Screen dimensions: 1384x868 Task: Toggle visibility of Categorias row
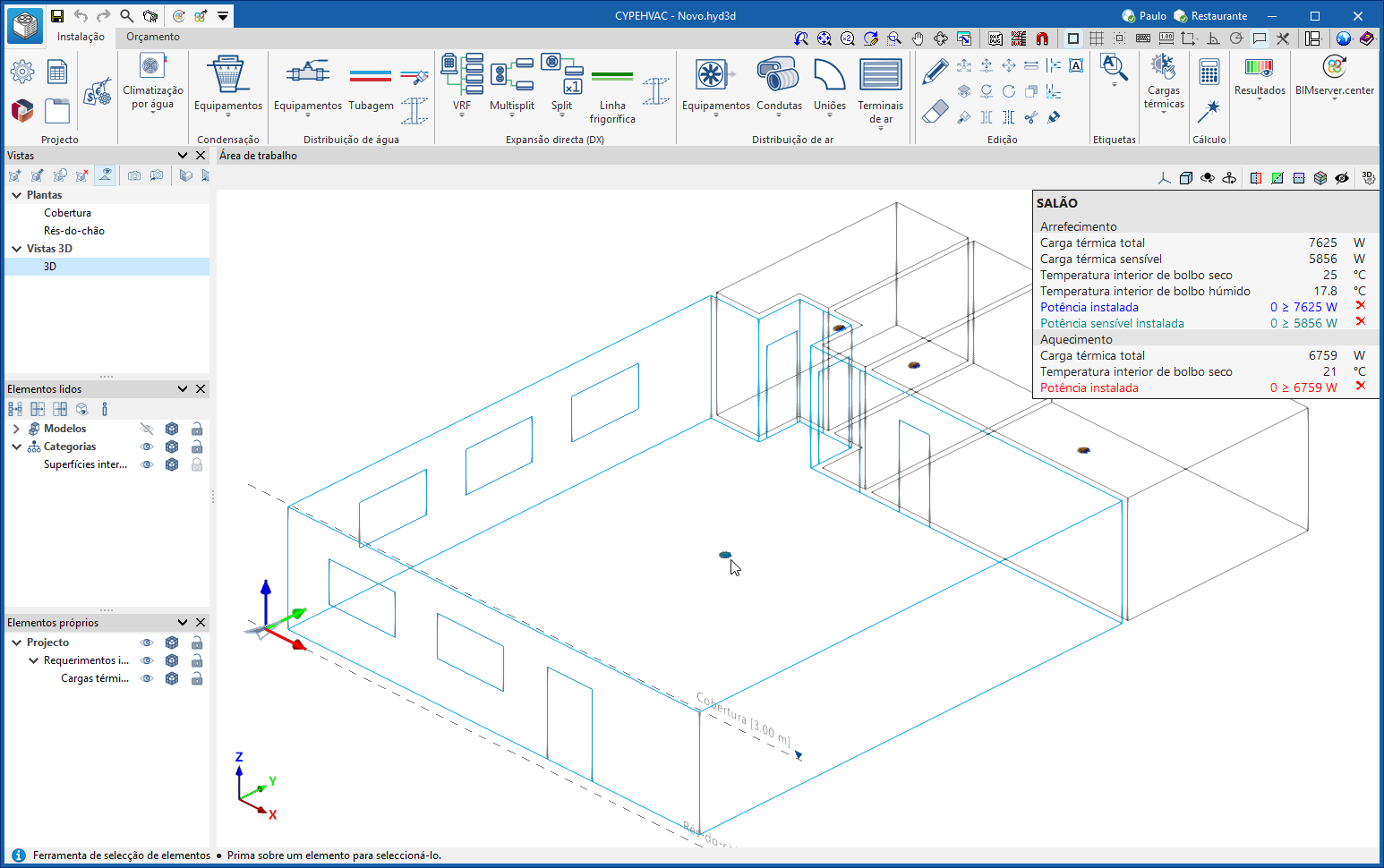pyautogui.click(x=147, y=447)
